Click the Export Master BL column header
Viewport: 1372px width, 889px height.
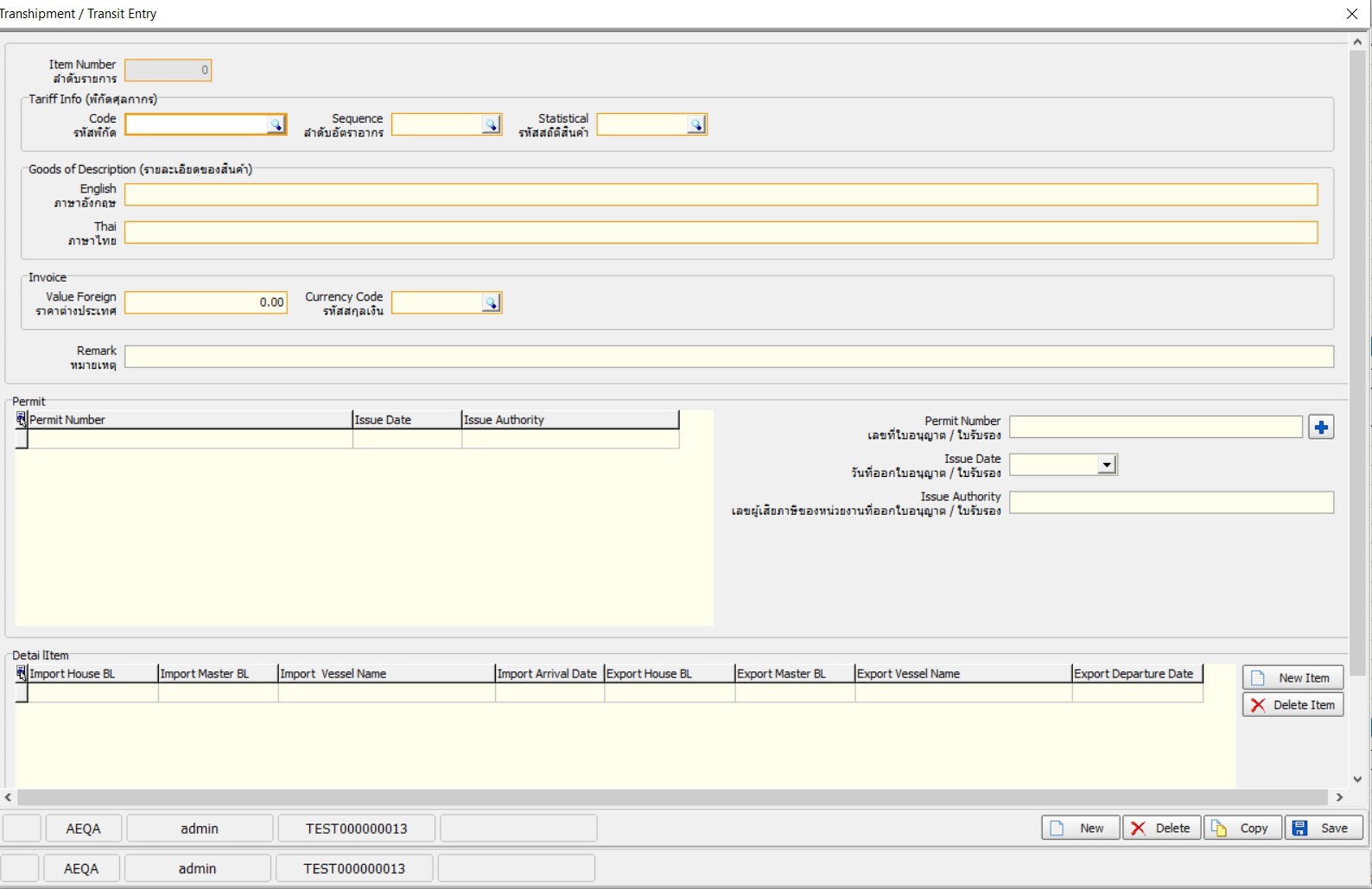point(795,674)
